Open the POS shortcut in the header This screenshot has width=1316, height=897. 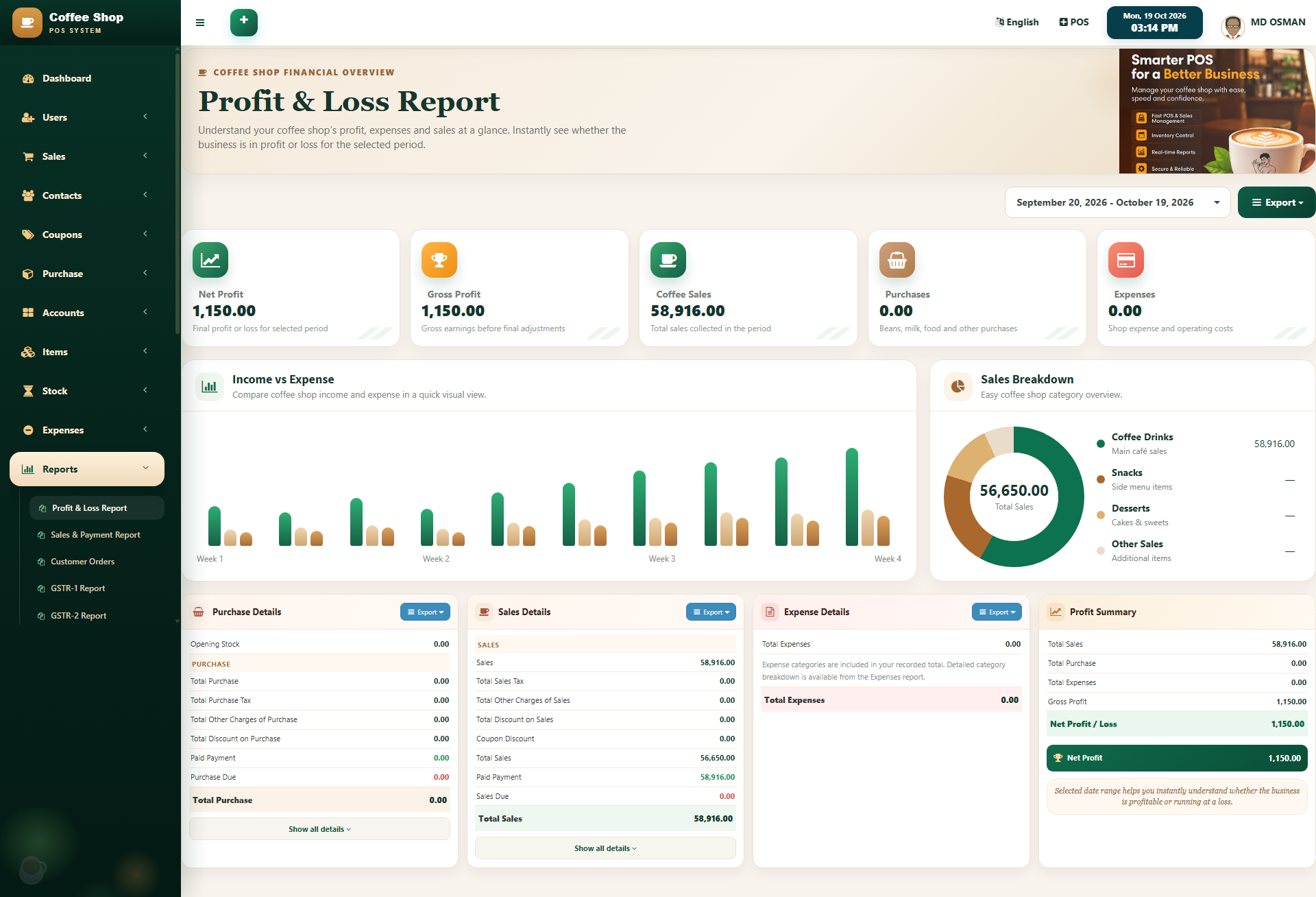coord(1074,22)
